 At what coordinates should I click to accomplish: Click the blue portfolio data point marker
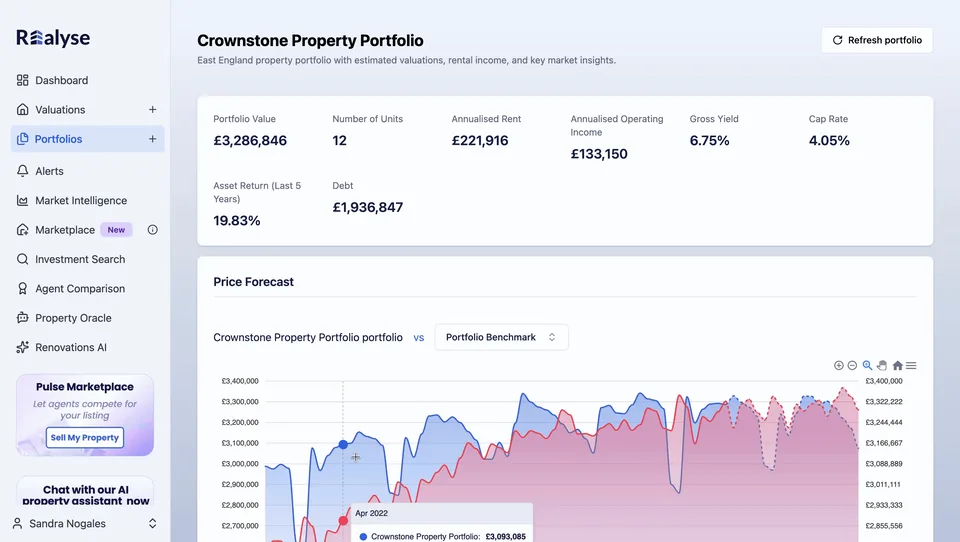click(343, 445)
